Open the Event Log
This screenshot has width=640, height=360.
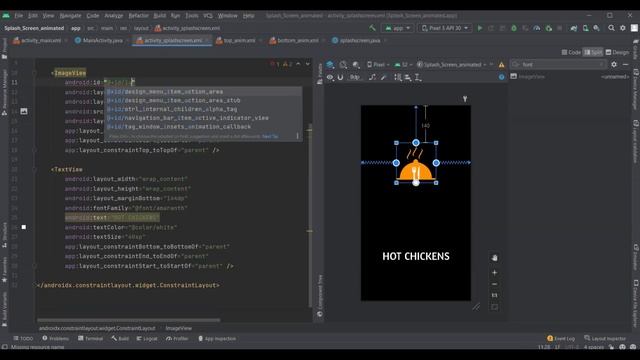tap(561, 338)
